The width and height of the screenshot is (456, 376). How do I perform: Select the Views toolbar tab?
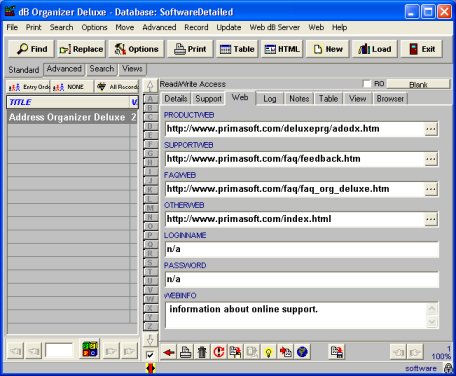click(132, 69)
